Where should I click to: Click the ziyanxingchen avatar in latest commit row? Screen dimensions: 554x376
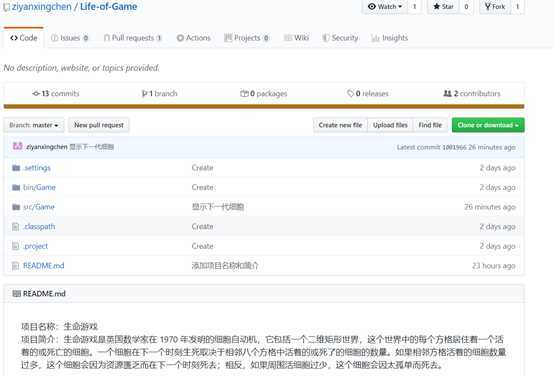pyautogui.click(x=18, y=146)
